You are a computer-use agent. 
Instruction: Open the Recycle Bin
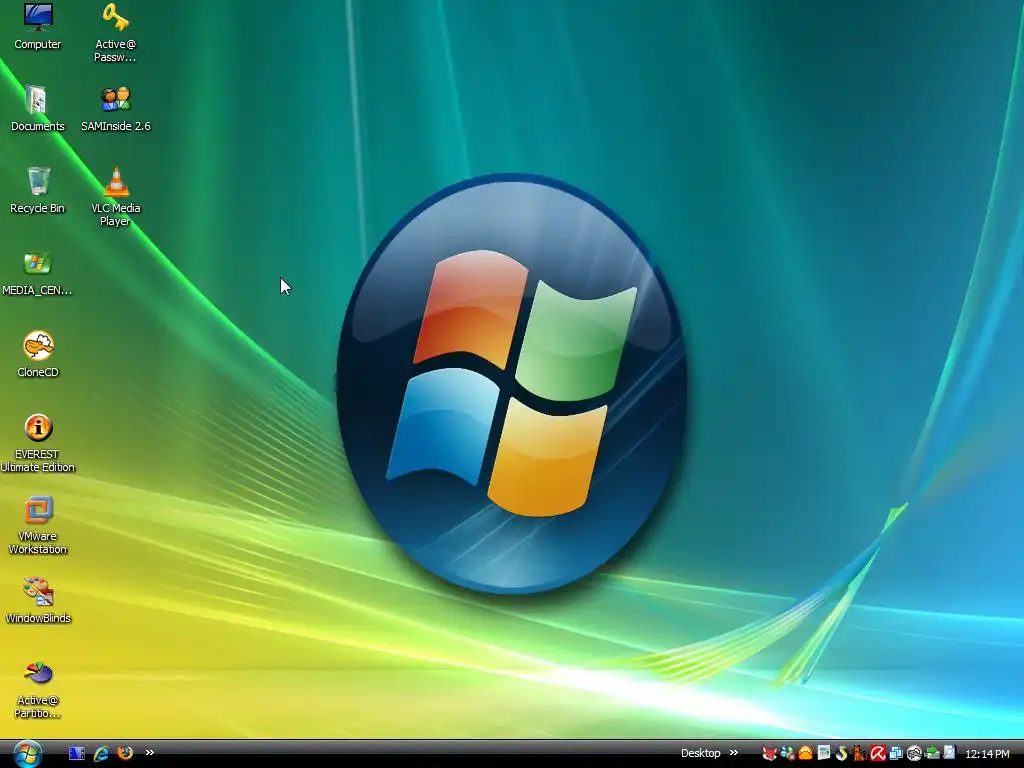coord(37,190)
